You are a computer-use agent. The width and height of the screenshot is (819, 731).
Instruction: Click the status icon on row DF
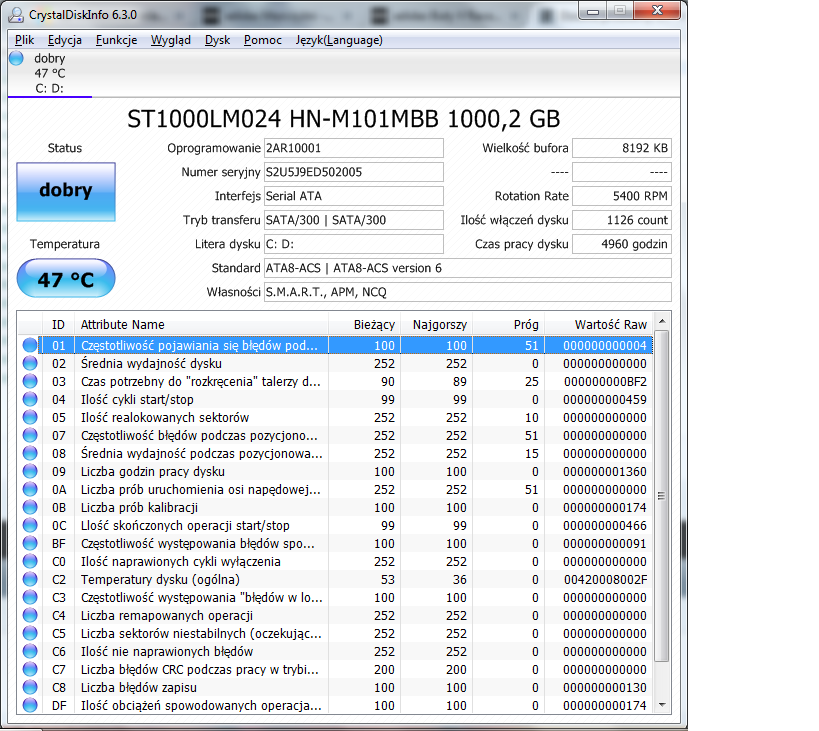(30, 705)
